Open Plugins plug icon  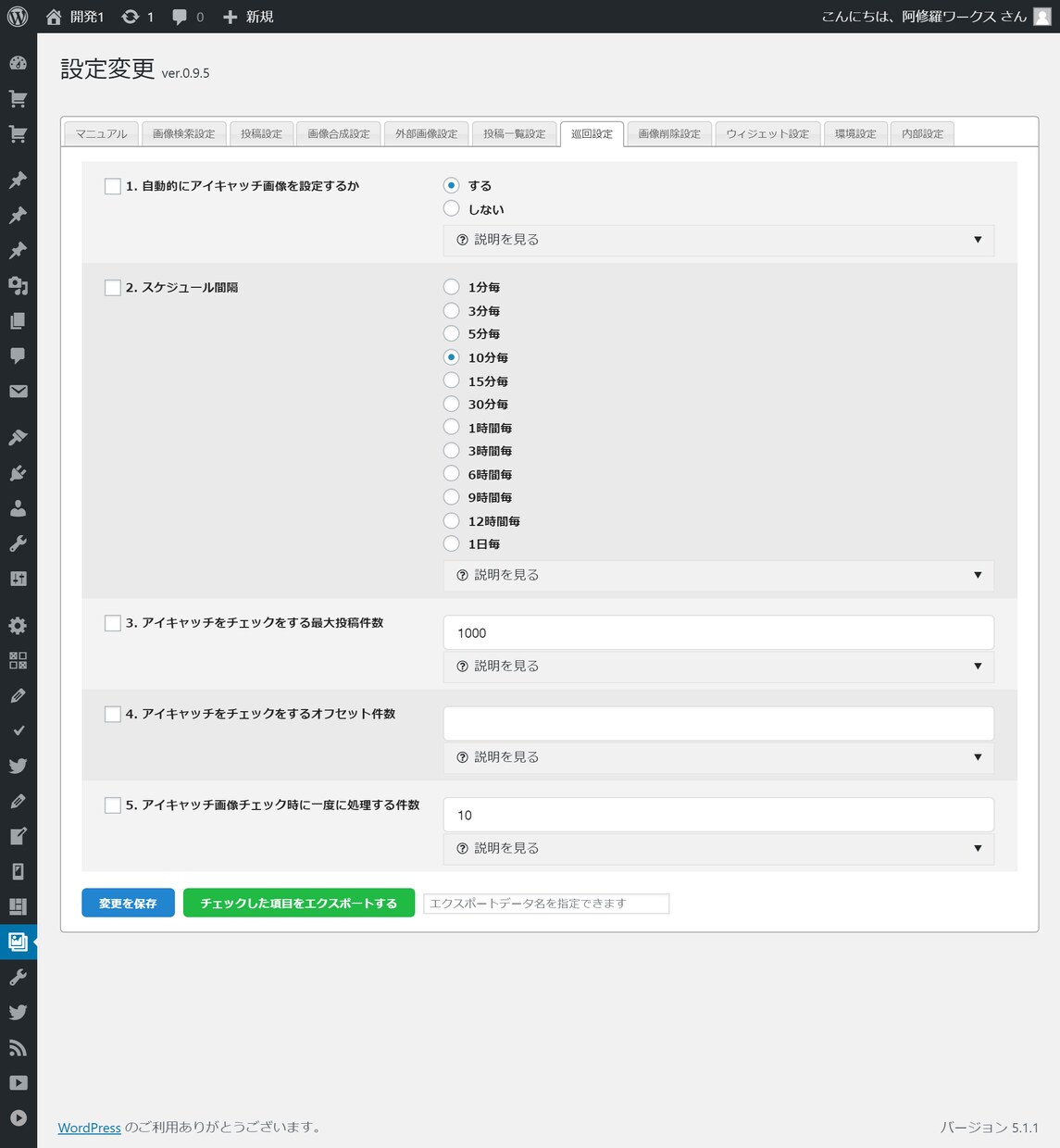point(18,473)
